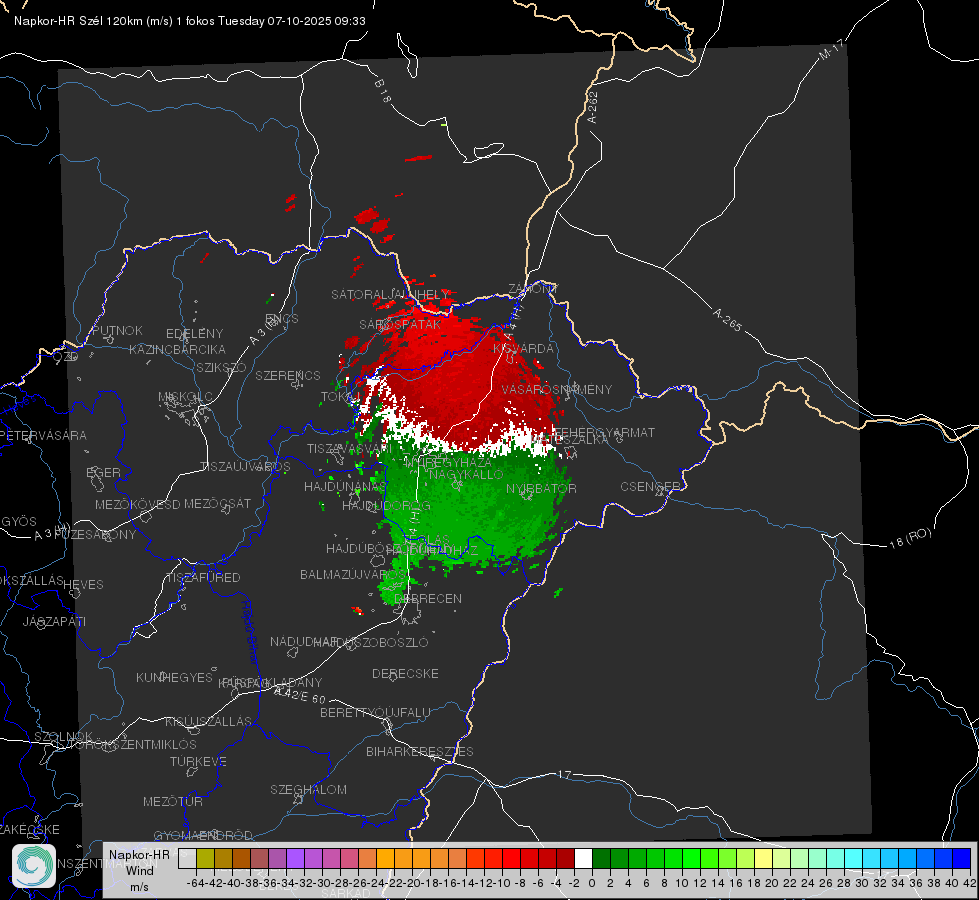The image size is (979, 900).
Task: Click the JASZAPATI town label
Action: click(54, 621)
